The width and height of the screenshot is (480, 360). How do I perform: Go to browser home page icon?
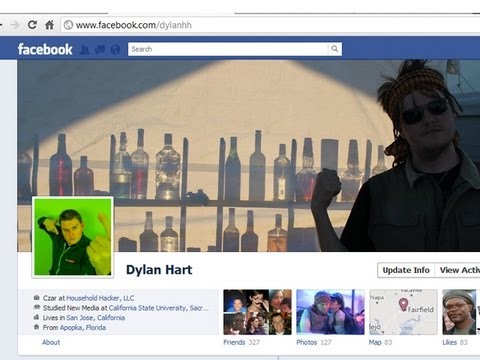pos(49,25)
